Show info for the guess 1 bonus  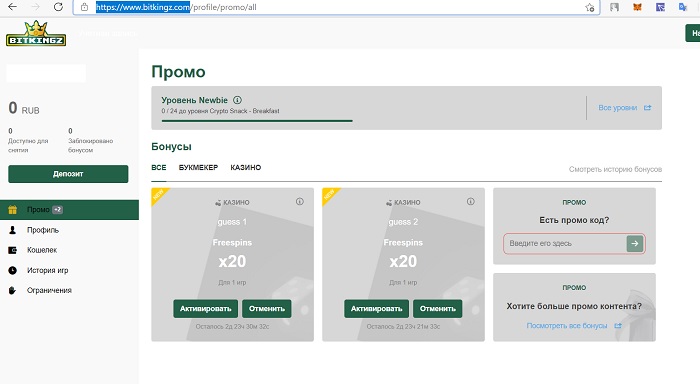pyautogui.click(x=300, y=202)
